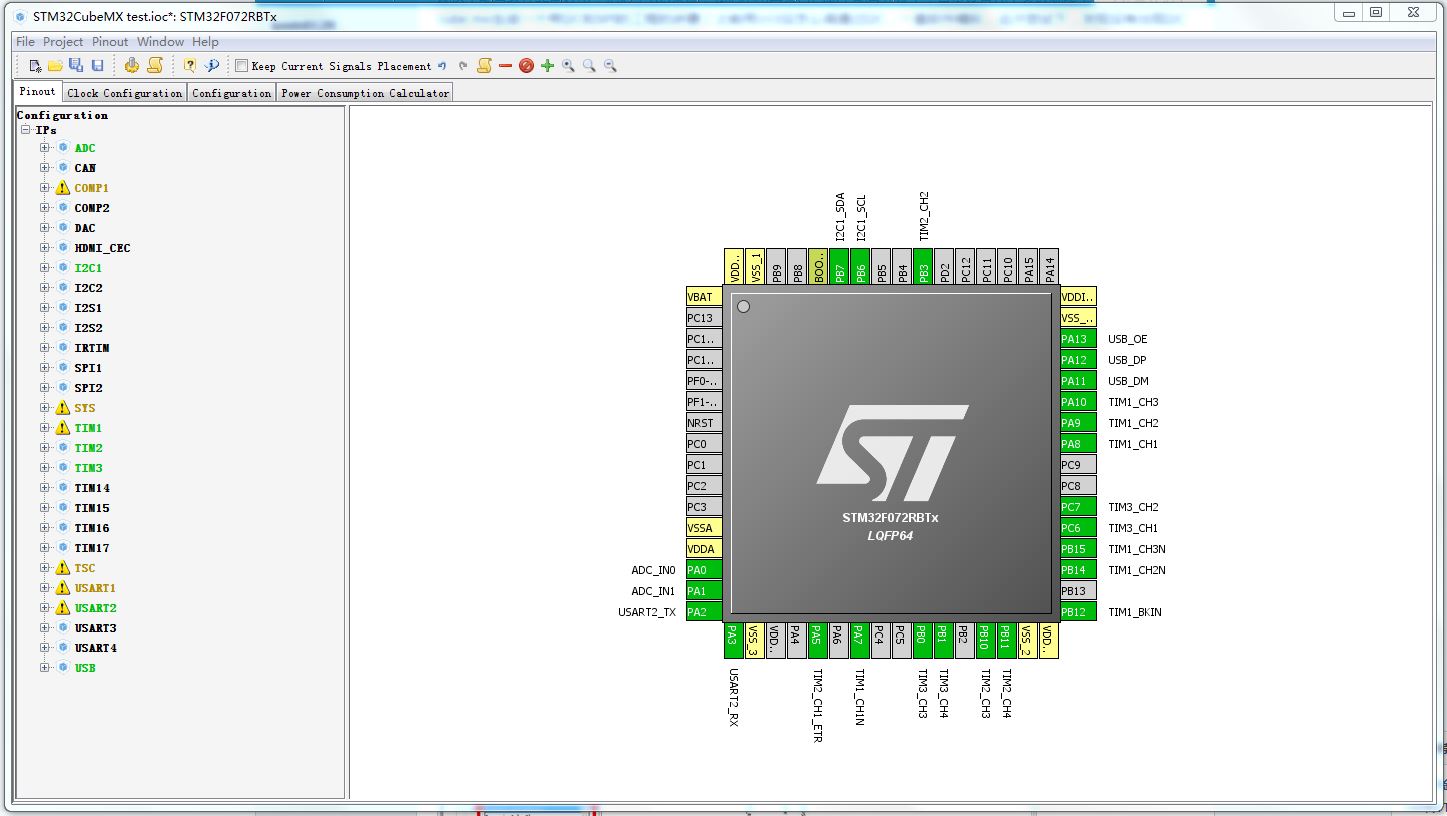Click the Best Fit zoom icon
The height and width of the screenshot is (816, 1447).
click(589, 66)
